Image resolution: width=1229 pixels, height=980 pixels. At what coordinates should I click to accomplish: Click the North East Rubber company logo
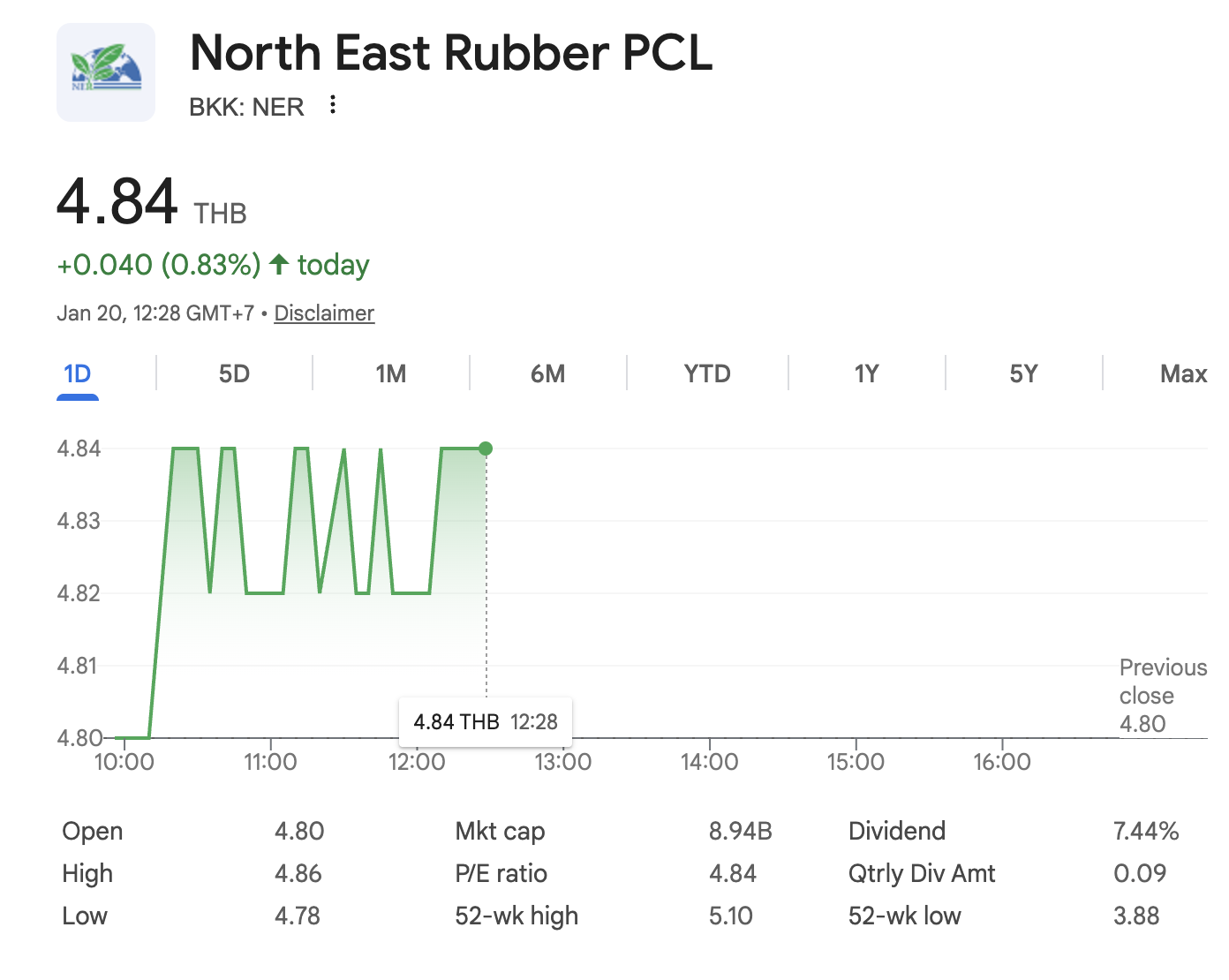click(106, 72)
